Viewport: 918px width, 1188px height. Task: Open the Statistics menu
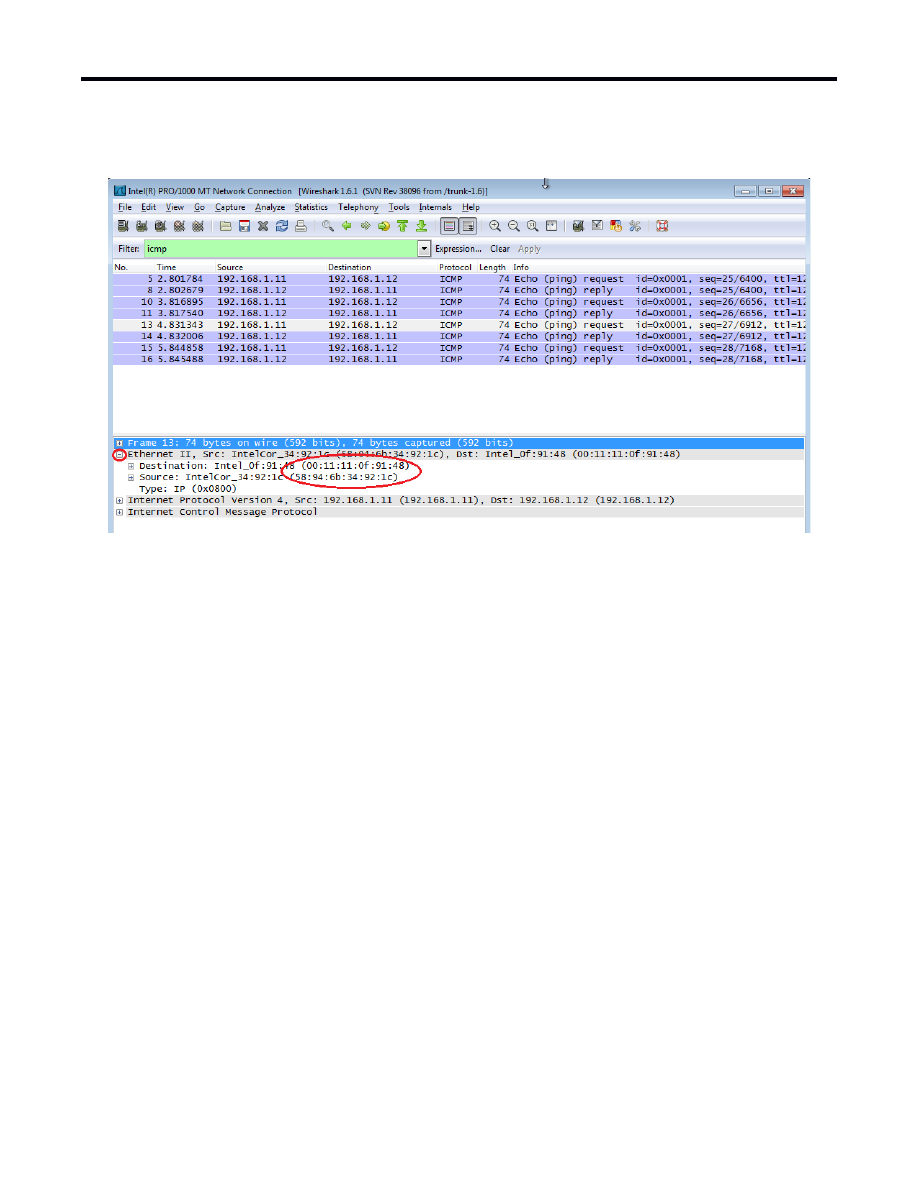tap(311, 207)
